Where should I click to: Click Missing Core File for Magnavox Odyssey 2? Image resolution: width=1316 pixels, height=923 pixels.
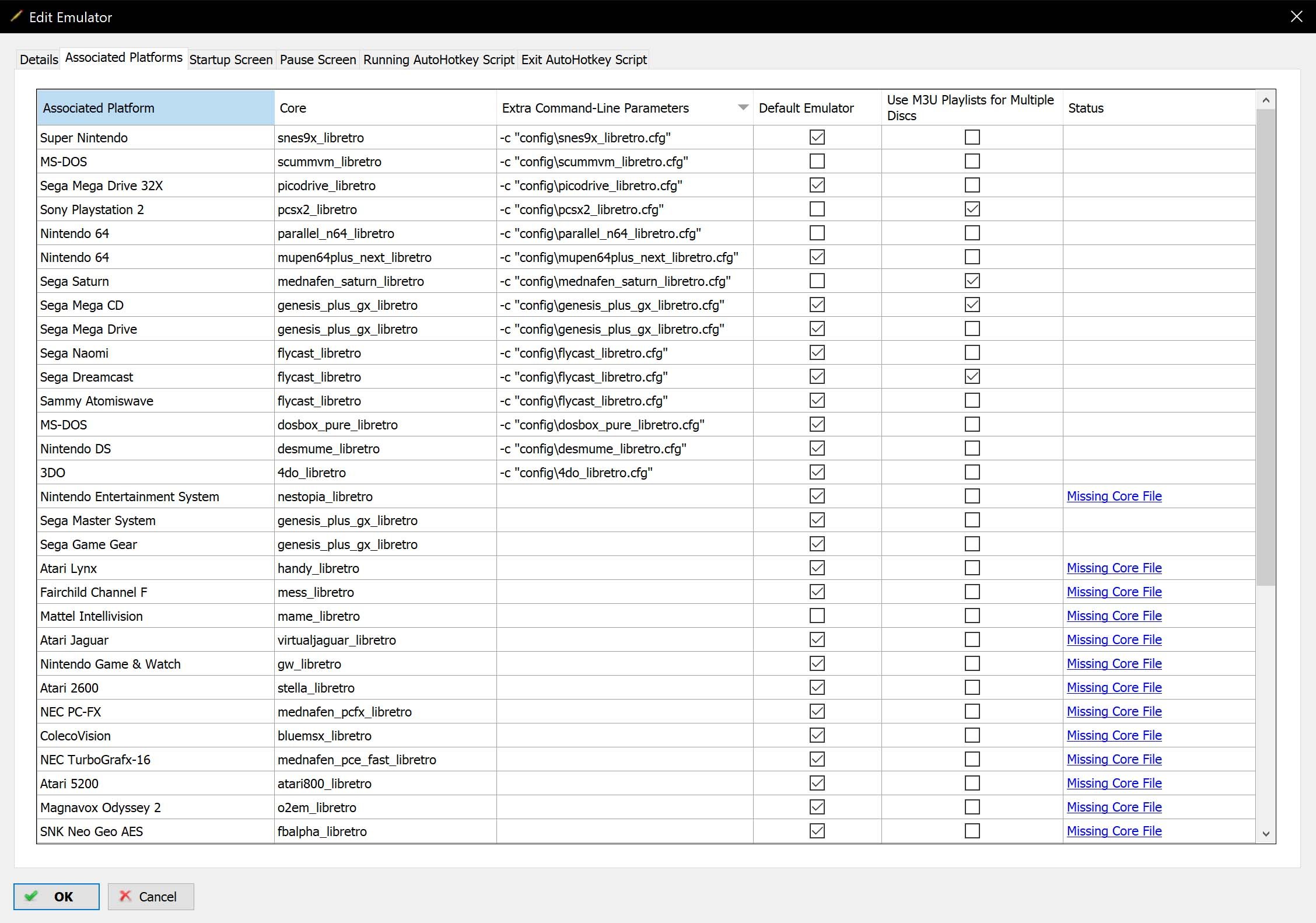point(1114,807)
